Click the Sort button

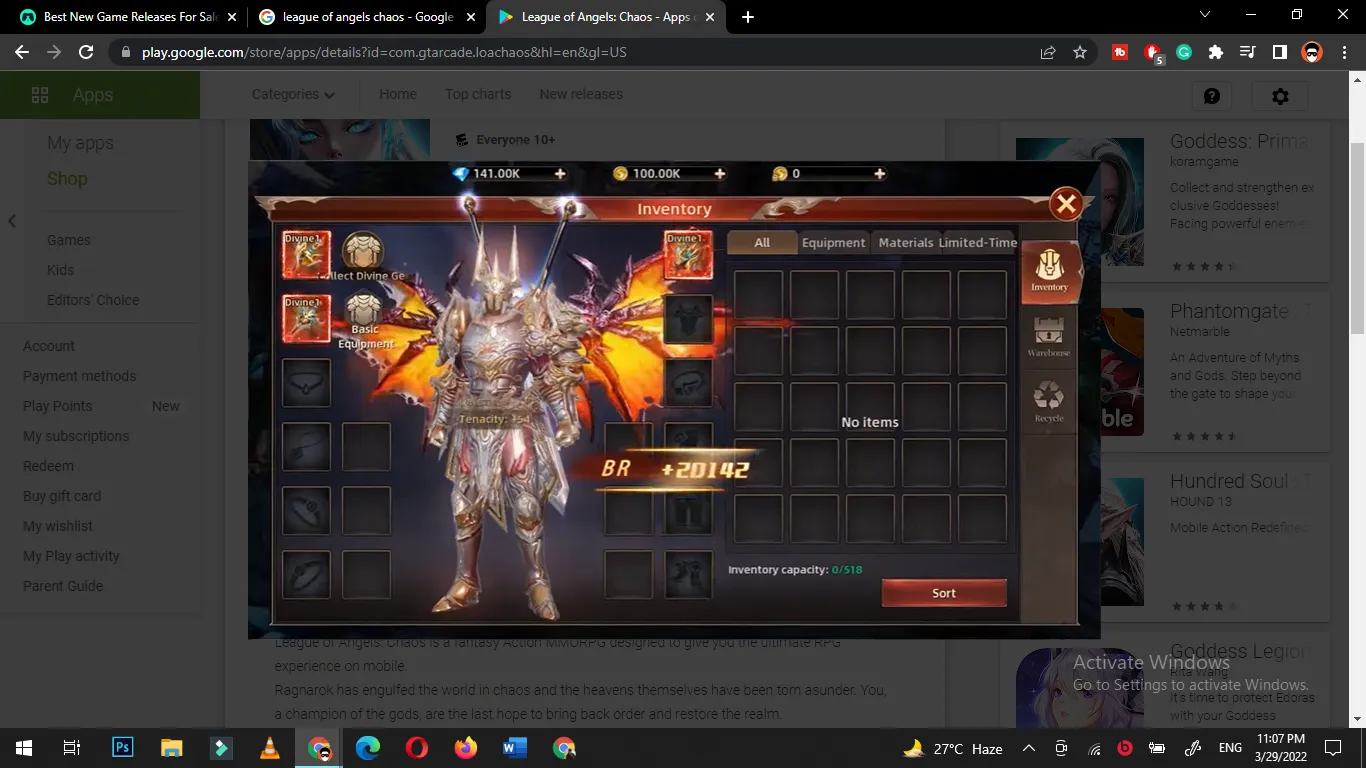click(x=944, y=593)
